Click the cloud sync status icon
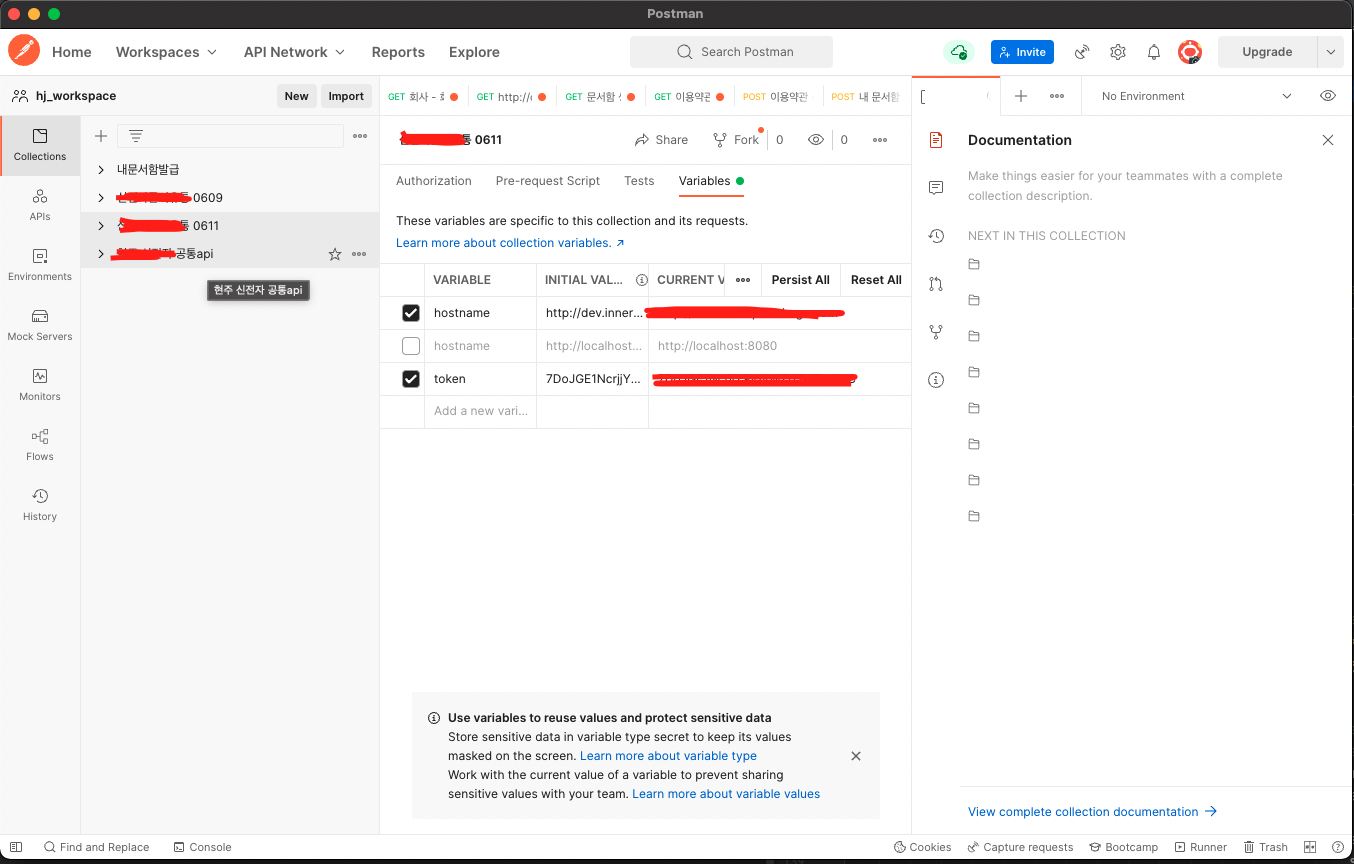 pyautogui.click(x=959, y=52)
